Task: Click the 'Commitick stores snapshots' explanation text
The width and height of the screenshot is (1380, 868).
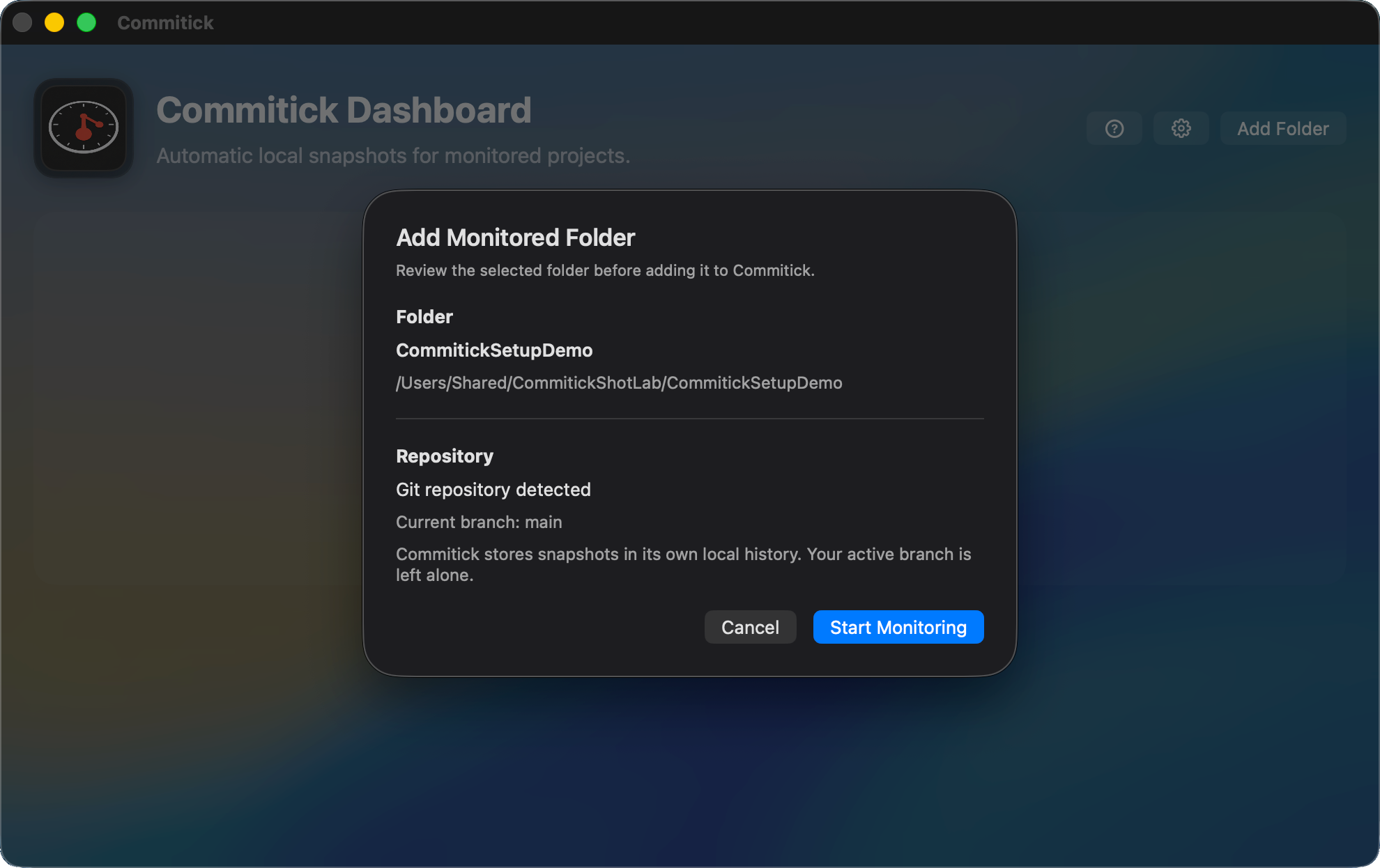Action: (x=683, y=564)
